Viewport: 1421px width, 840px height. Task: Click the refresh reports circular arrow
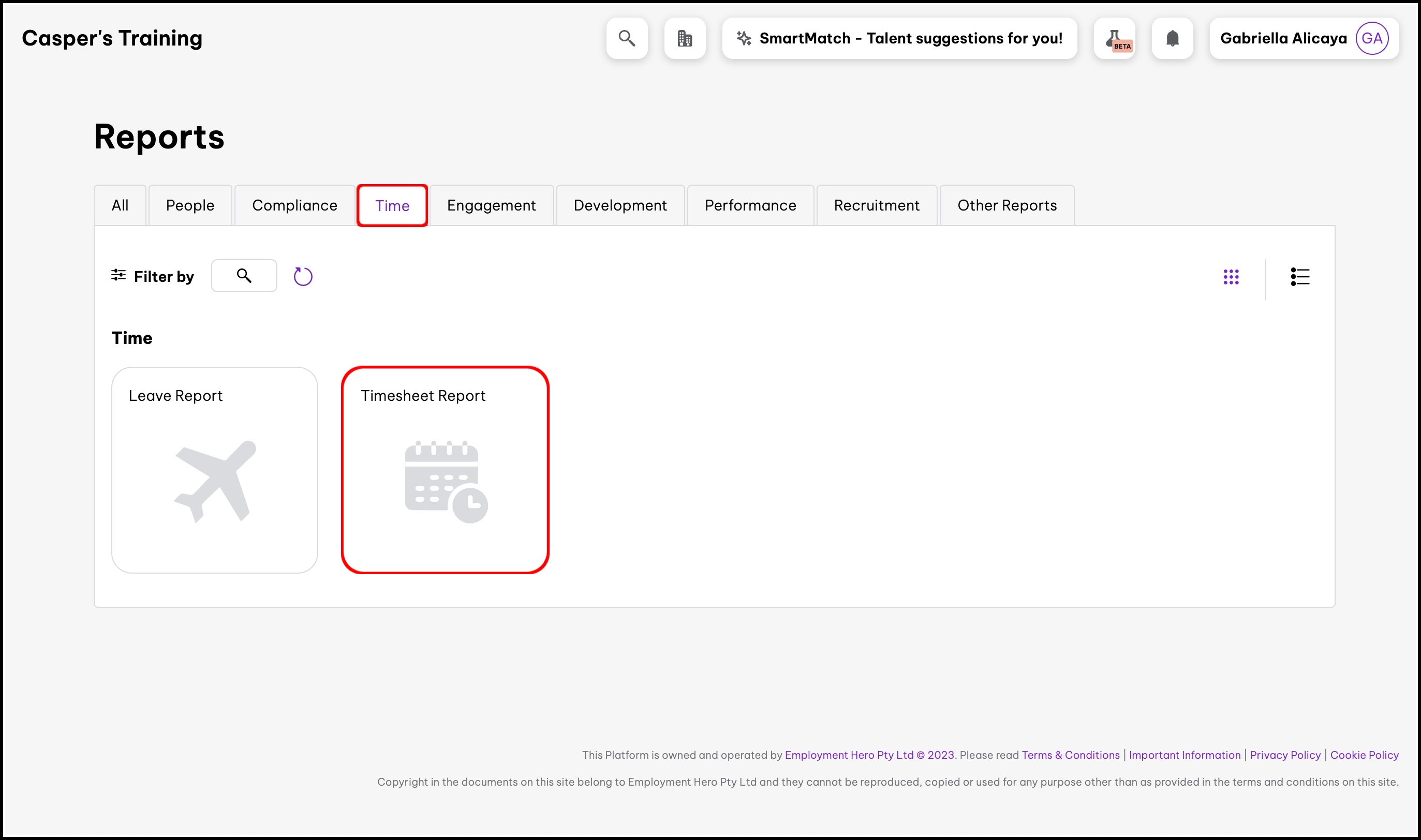303,276
